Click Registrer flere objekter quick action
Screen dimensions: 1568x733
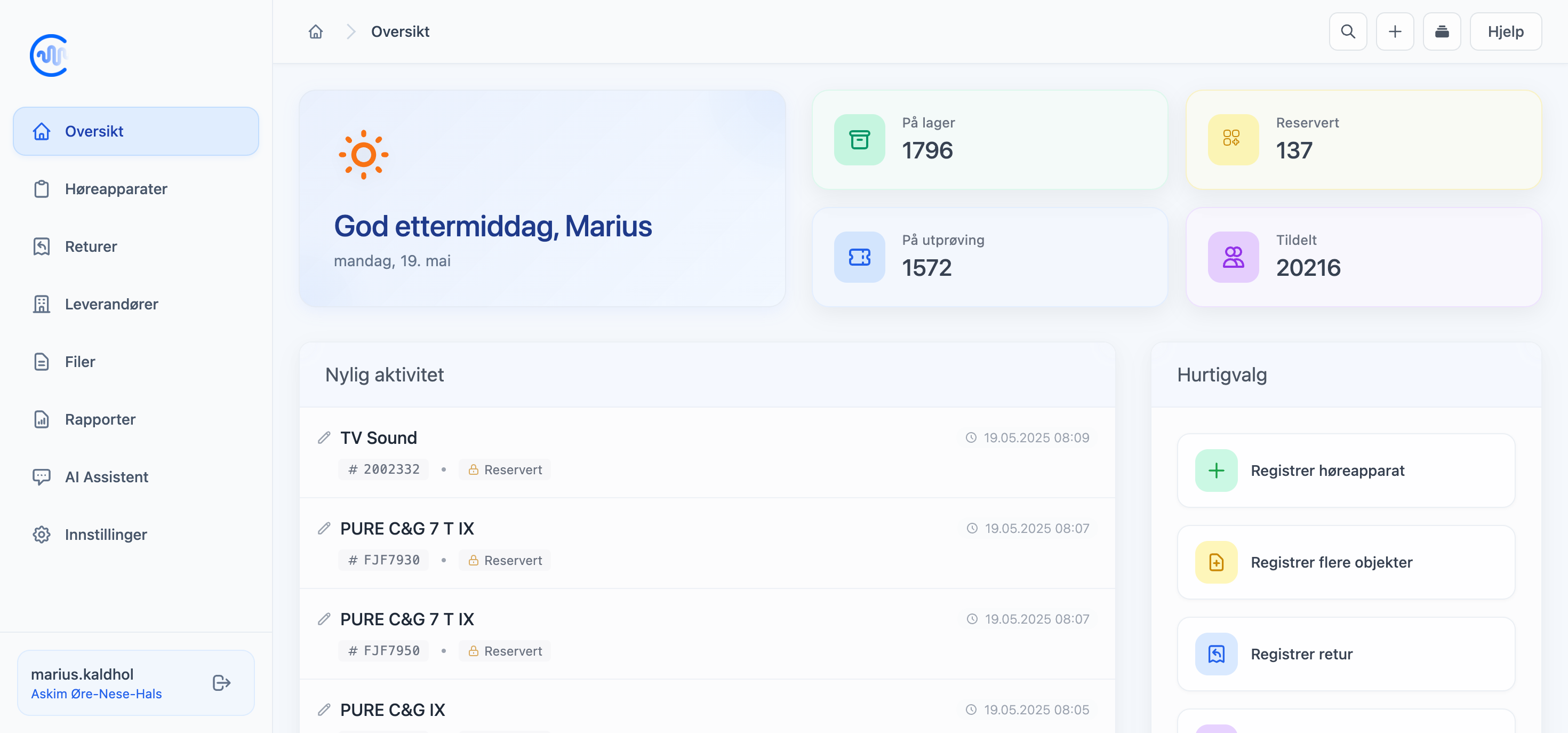tap(1346, 562)
